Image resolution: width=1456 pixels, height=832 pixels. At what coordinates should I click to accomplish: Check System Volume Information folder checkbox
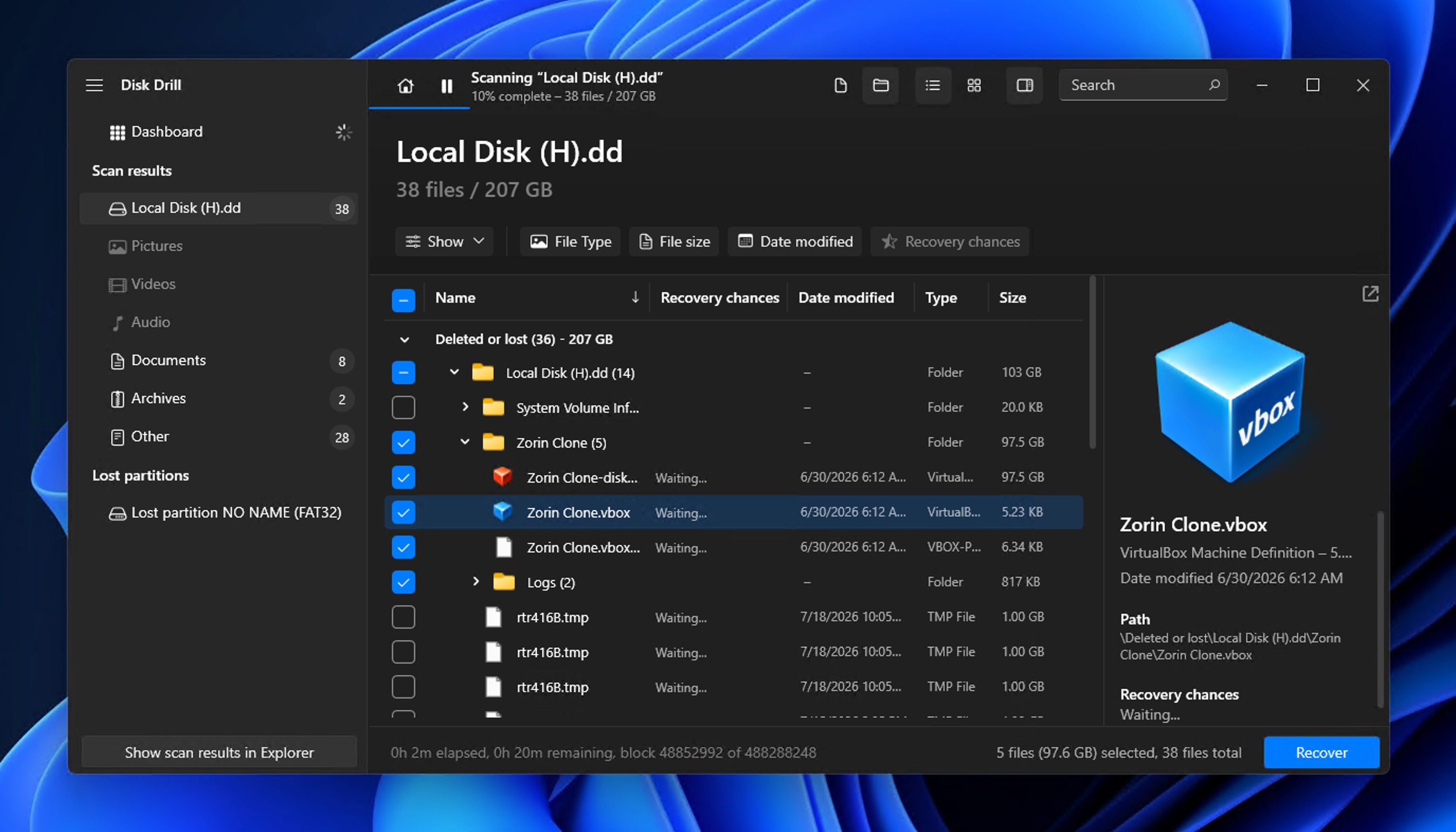[403, 408]
